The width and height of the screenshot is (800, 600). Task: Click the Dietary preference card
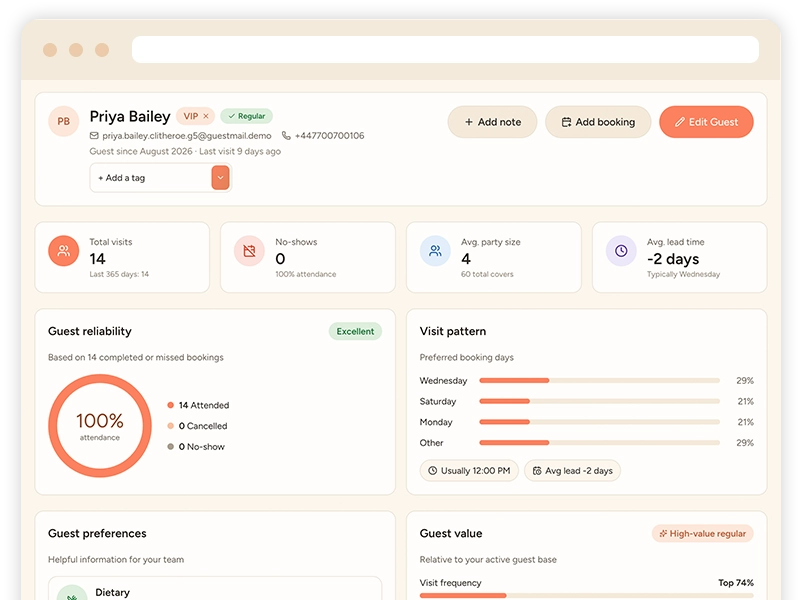coord(215,589)
